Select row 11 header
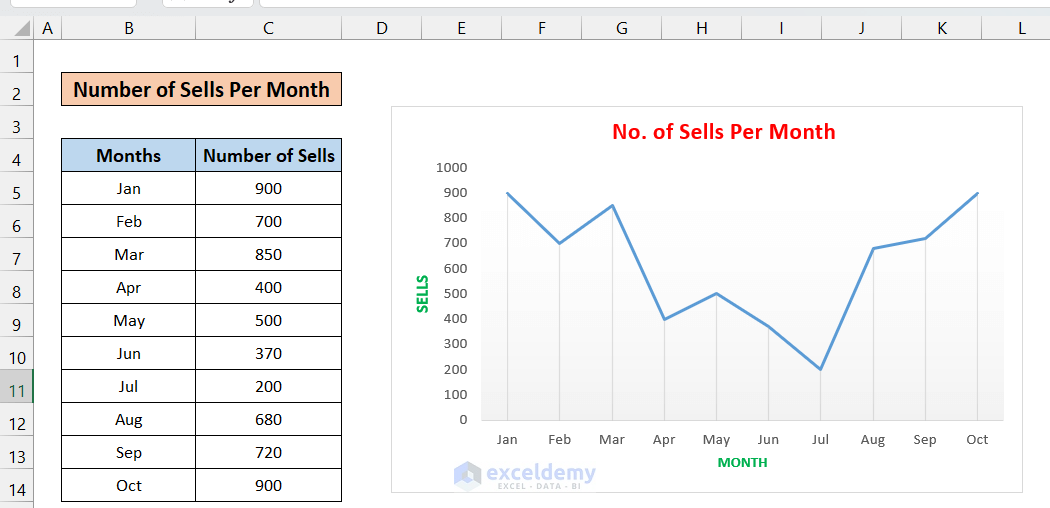The height and width of the screenshot is (508, 1050). click(16, 390)
